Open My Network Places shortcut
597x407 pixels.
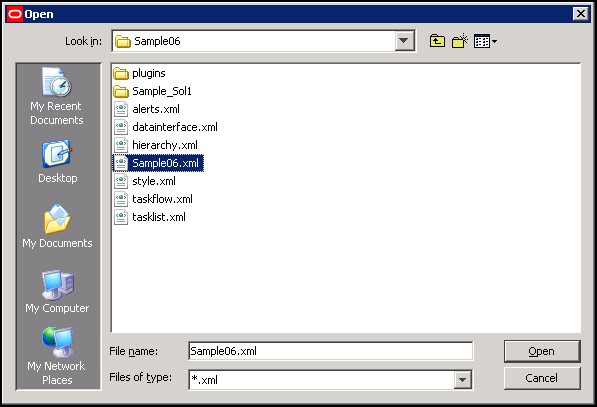click(56, 356)
